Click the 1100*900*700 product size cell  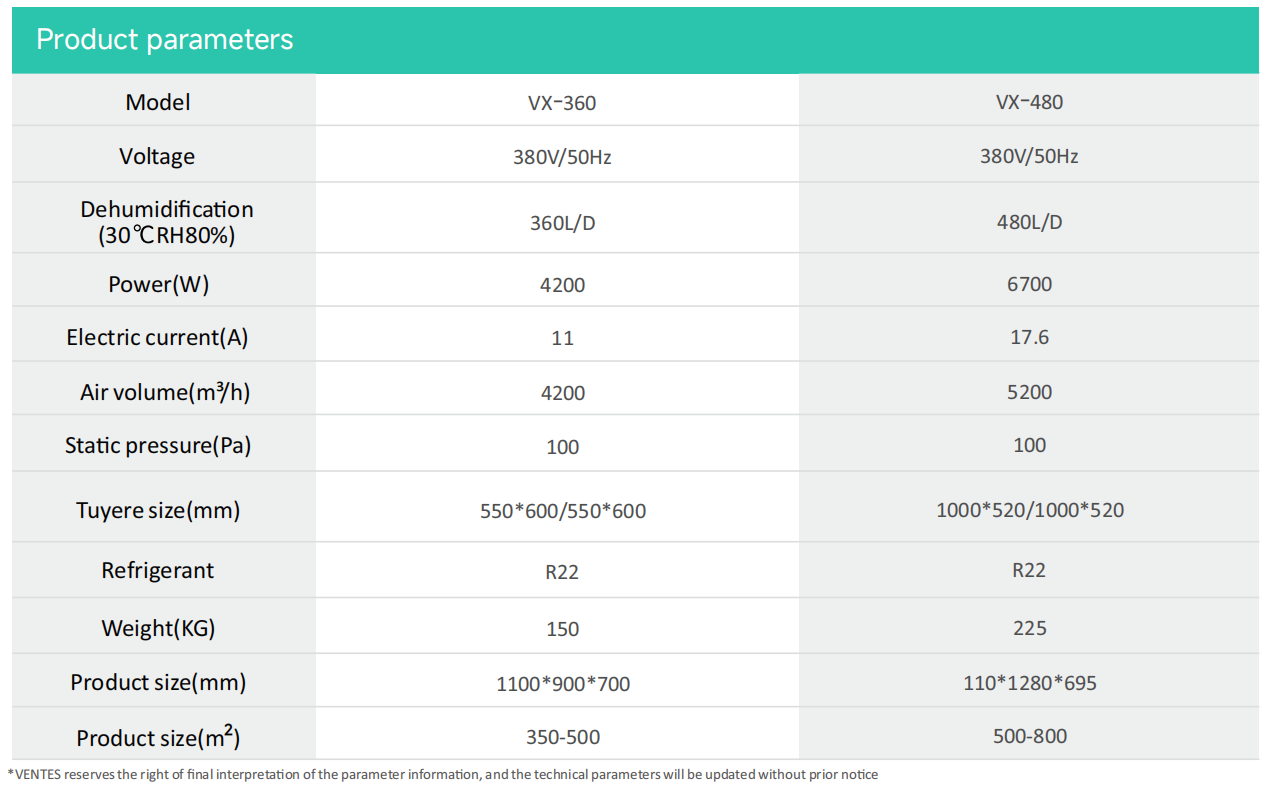pyautogui.click(x=562, y=684)
